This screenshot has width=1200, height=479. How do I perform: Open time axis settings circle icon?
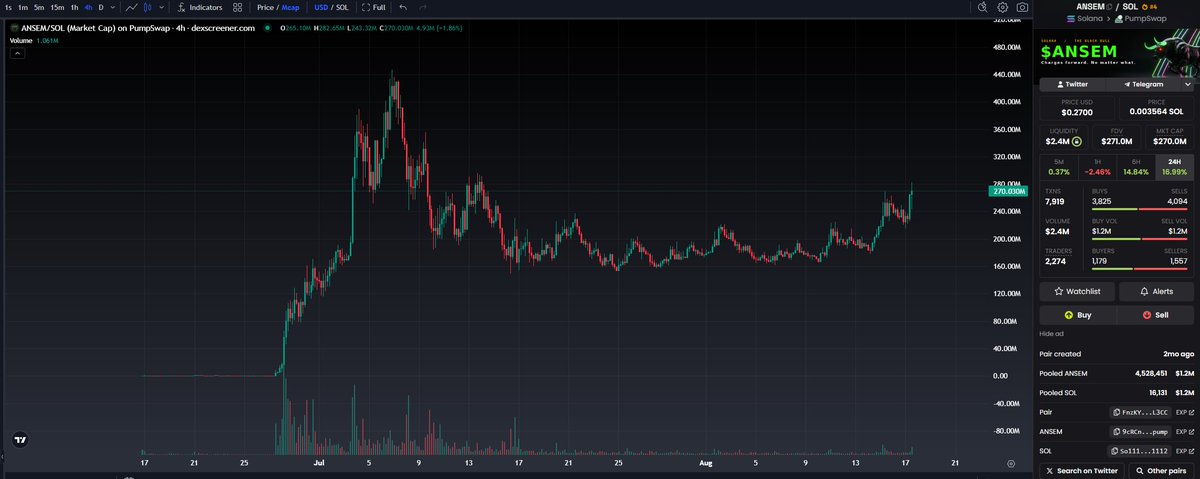[1011, 464]
